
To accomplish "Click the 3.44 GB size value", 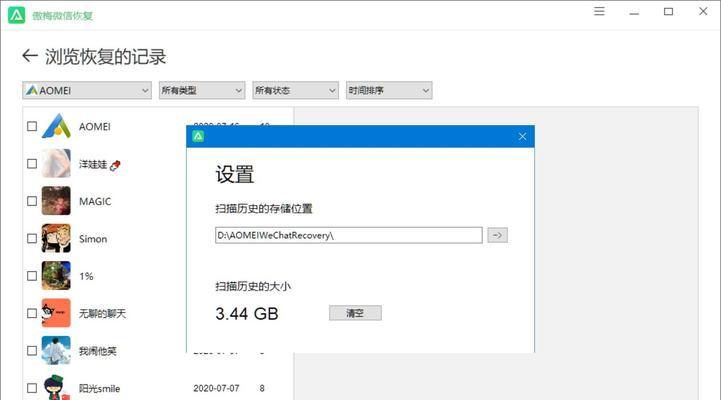I will click(247, 314).
